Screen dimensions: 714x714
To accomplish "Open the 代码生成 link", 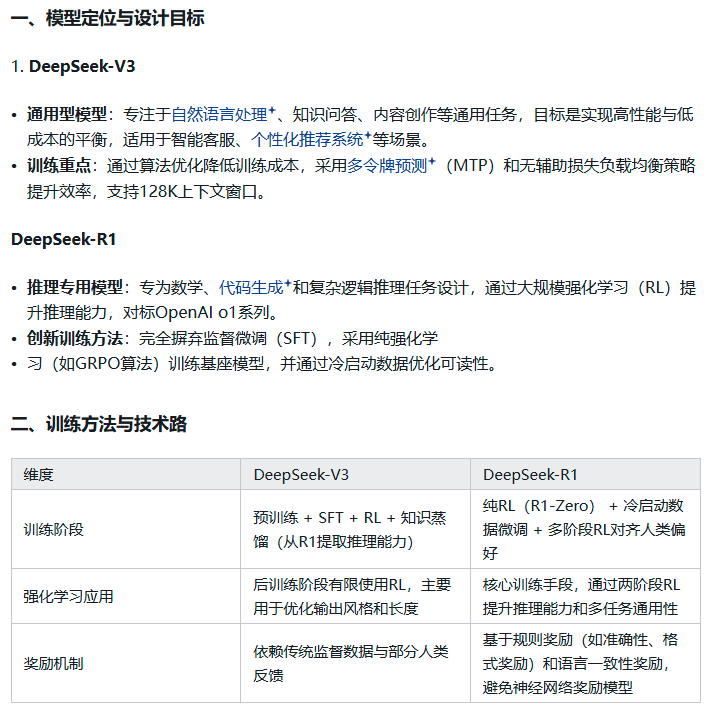I will (251, 288).
